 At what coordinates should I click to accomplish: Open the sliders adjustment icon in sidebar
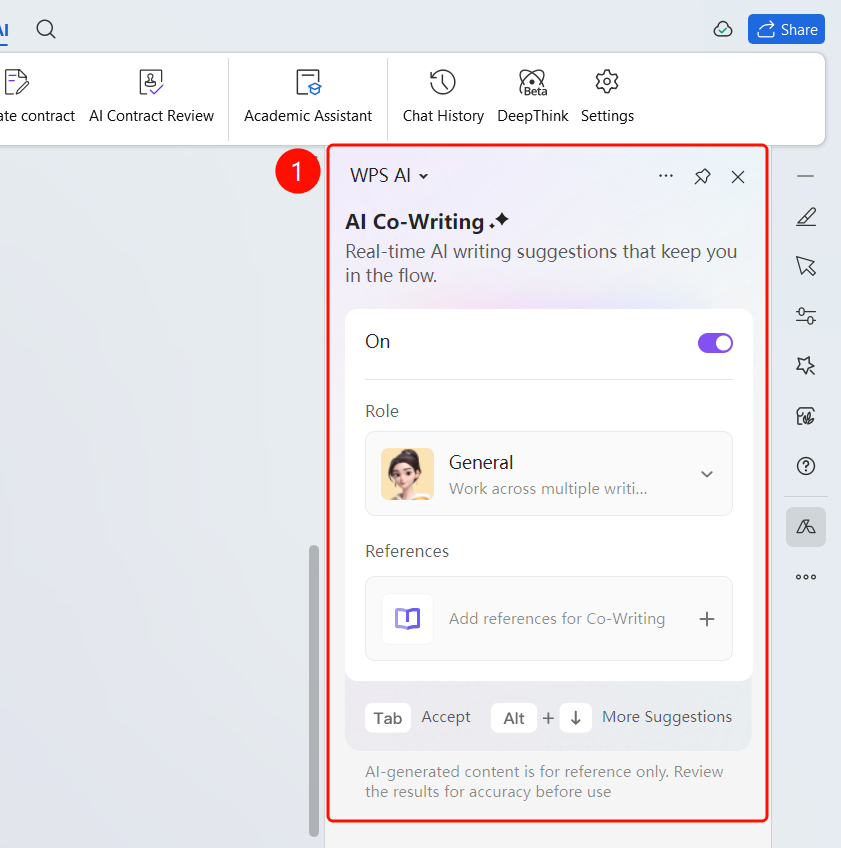pos(806,316)
